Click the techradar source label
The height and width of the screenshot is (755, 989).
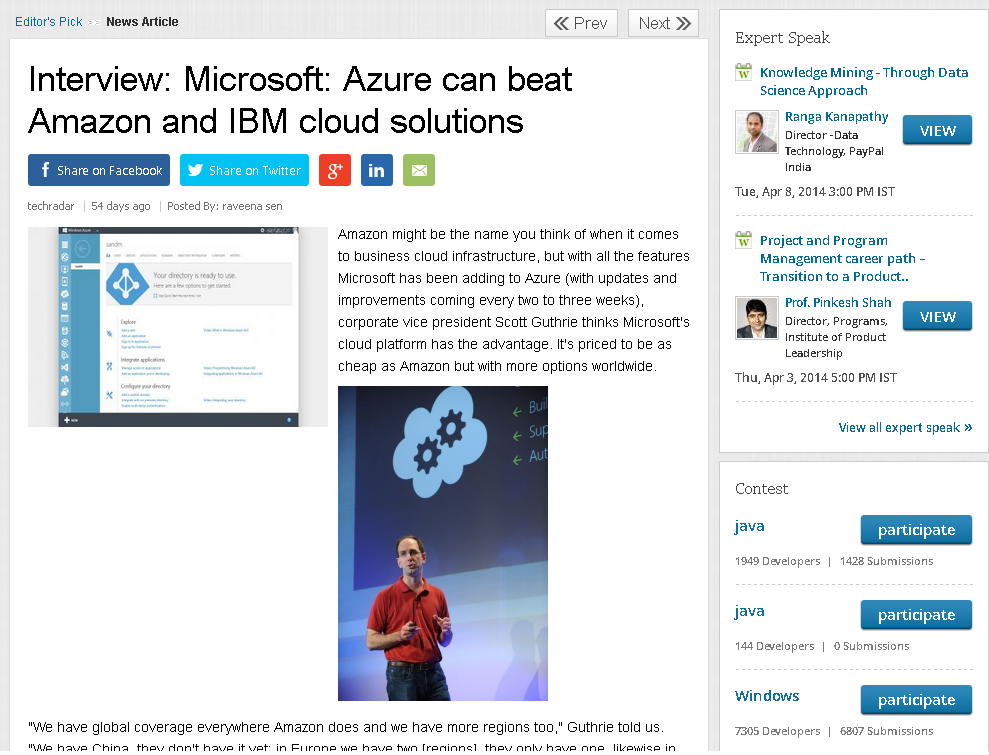(x=50, y=206)
